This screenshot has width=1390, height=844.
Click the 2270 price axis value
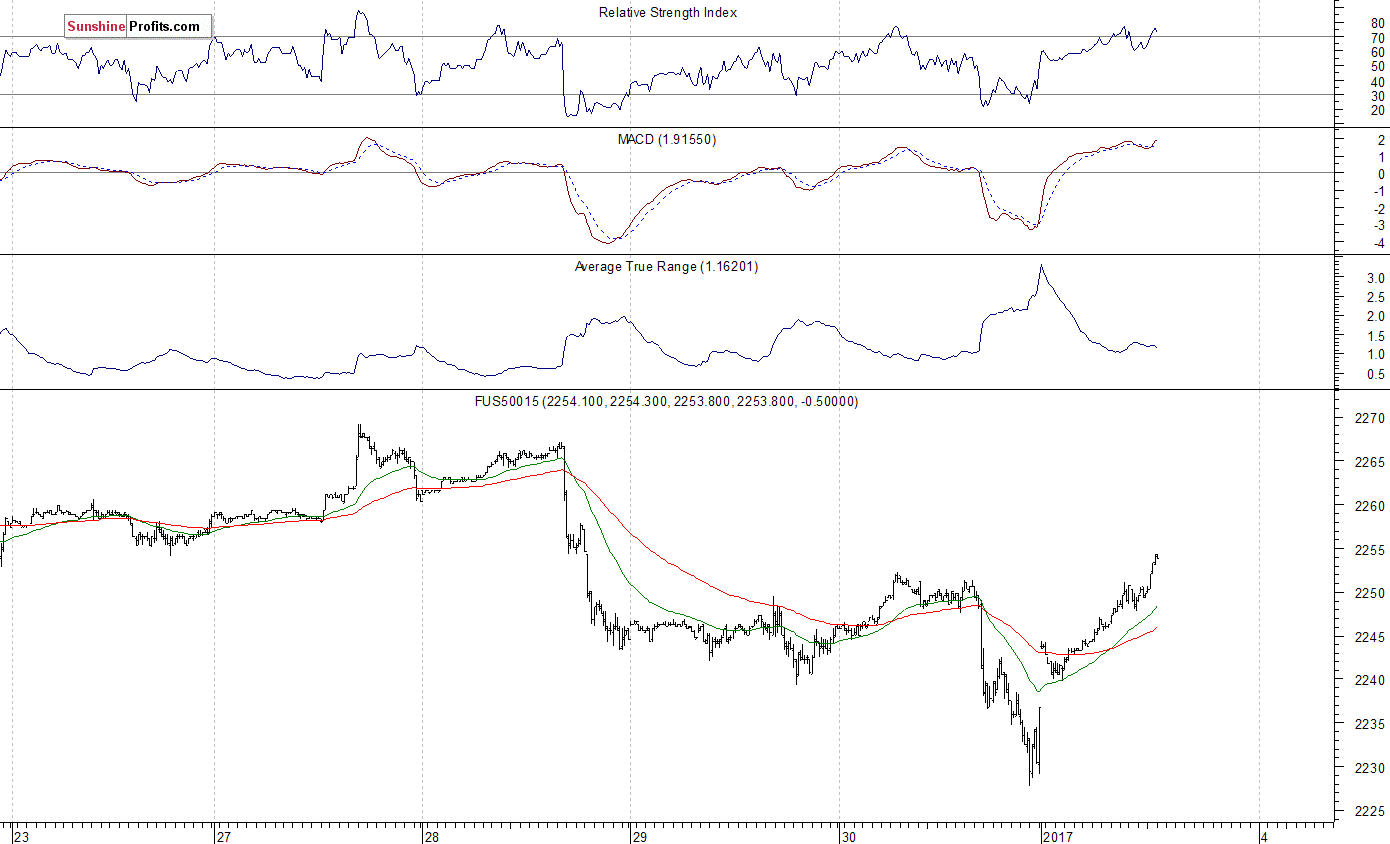point(1369,418)
